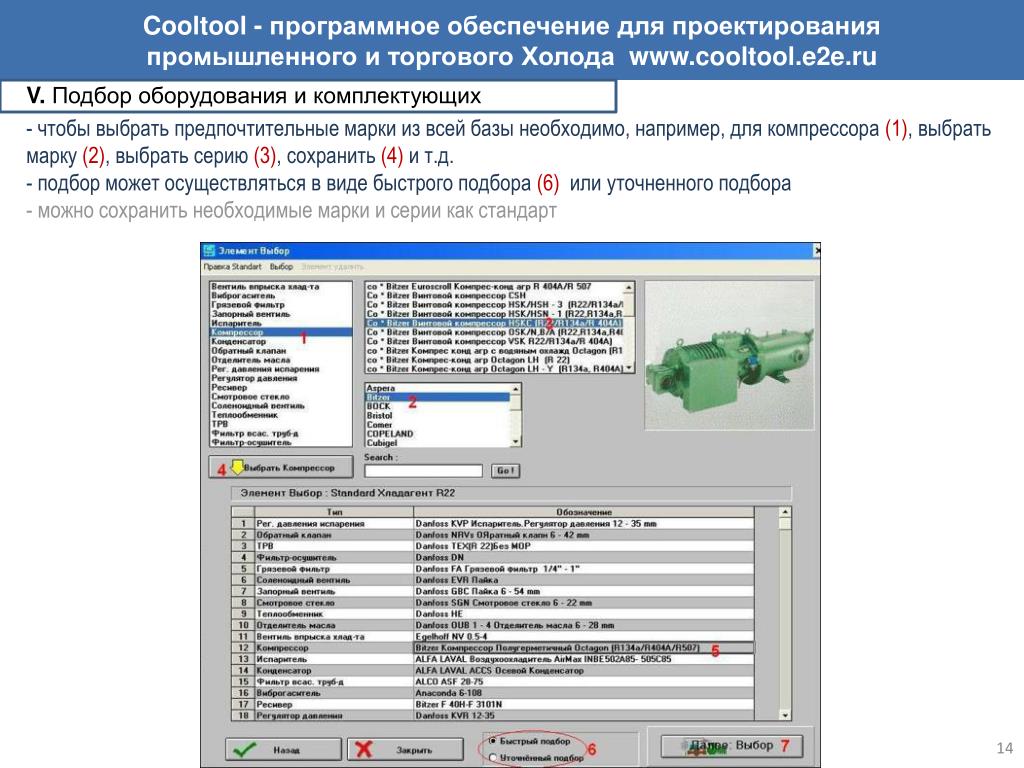Viewport: 1024px width, 768px height.
Task: Select table cell Bitzer F 40H-F 3101N
Action: point(584,705)
